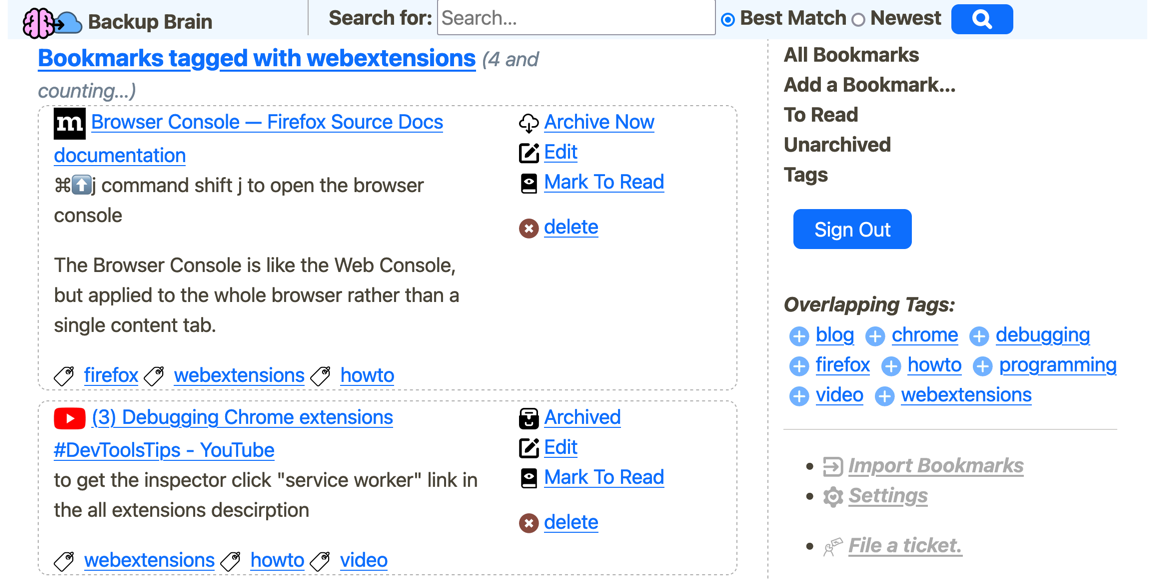
Task: Click the magnifier search button
Action: [982, 19]
